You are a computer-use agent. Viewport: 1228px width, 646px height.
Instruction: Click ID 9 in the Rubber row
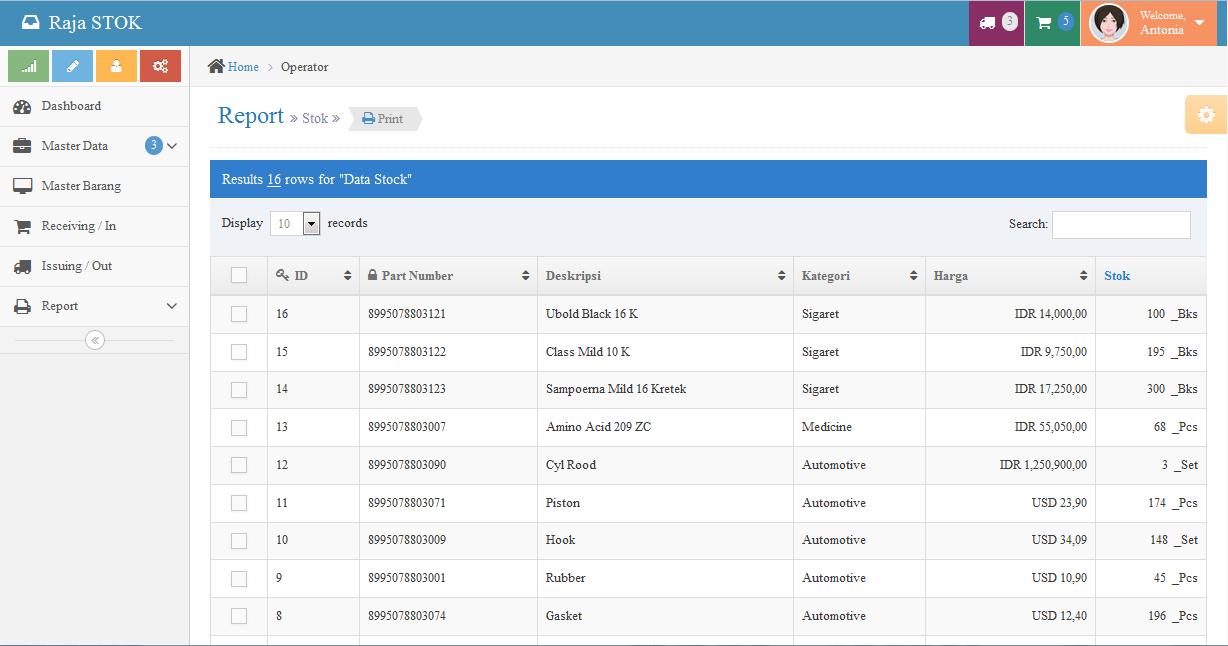click(280, 578)
